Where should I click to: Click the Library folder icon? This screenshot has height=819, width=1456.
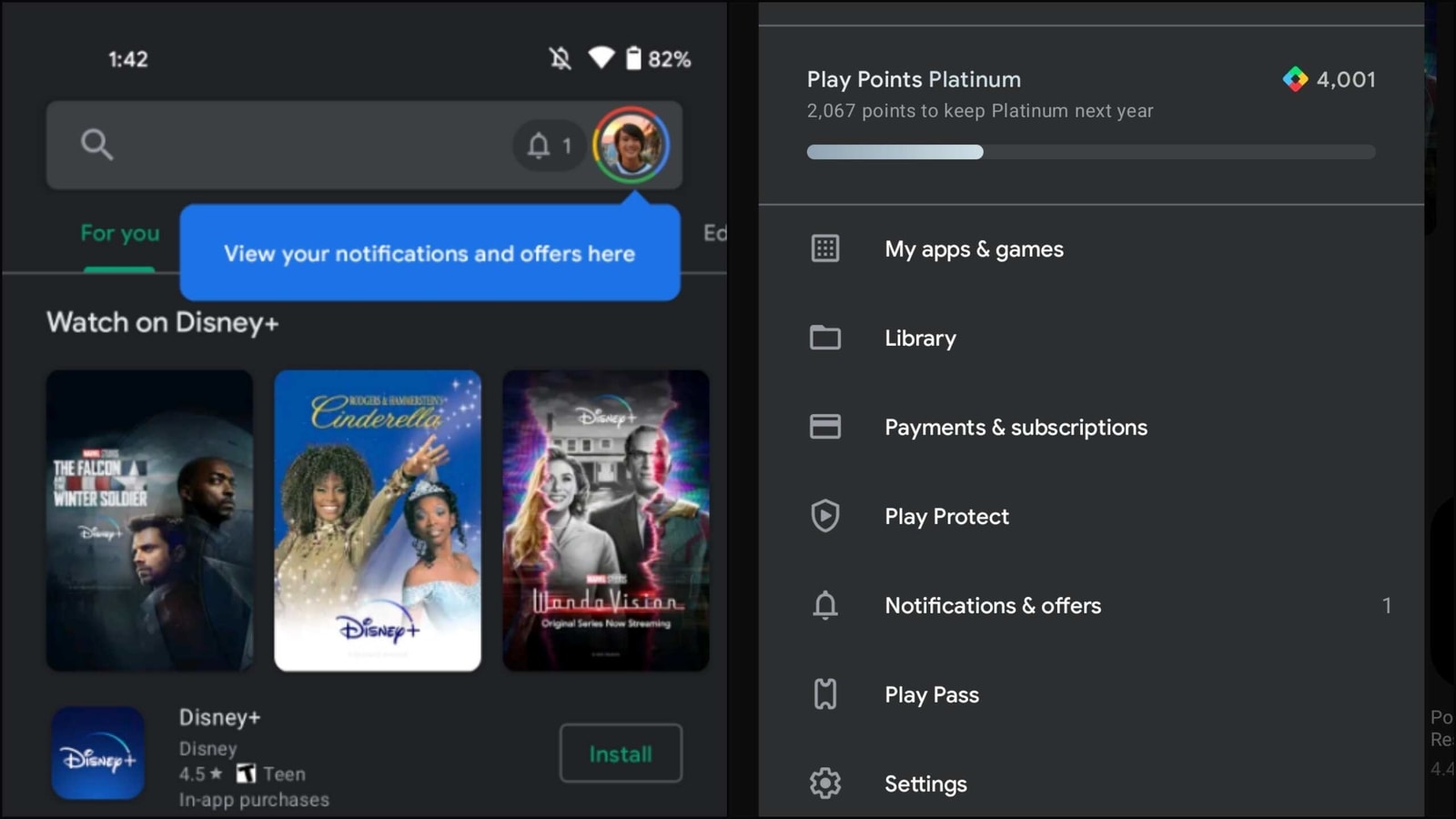(x=825, y=338)
